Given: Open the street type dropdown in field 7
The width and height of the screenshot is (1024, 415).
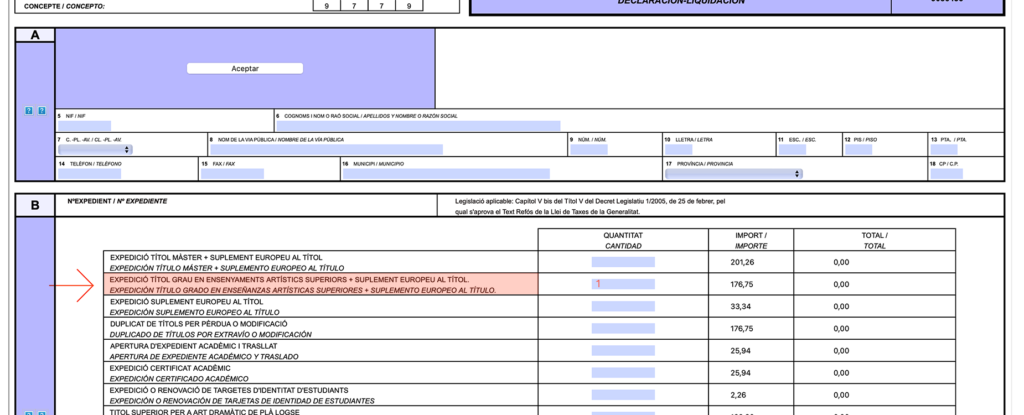Looking at the screenshot, I should click(95, 150).
